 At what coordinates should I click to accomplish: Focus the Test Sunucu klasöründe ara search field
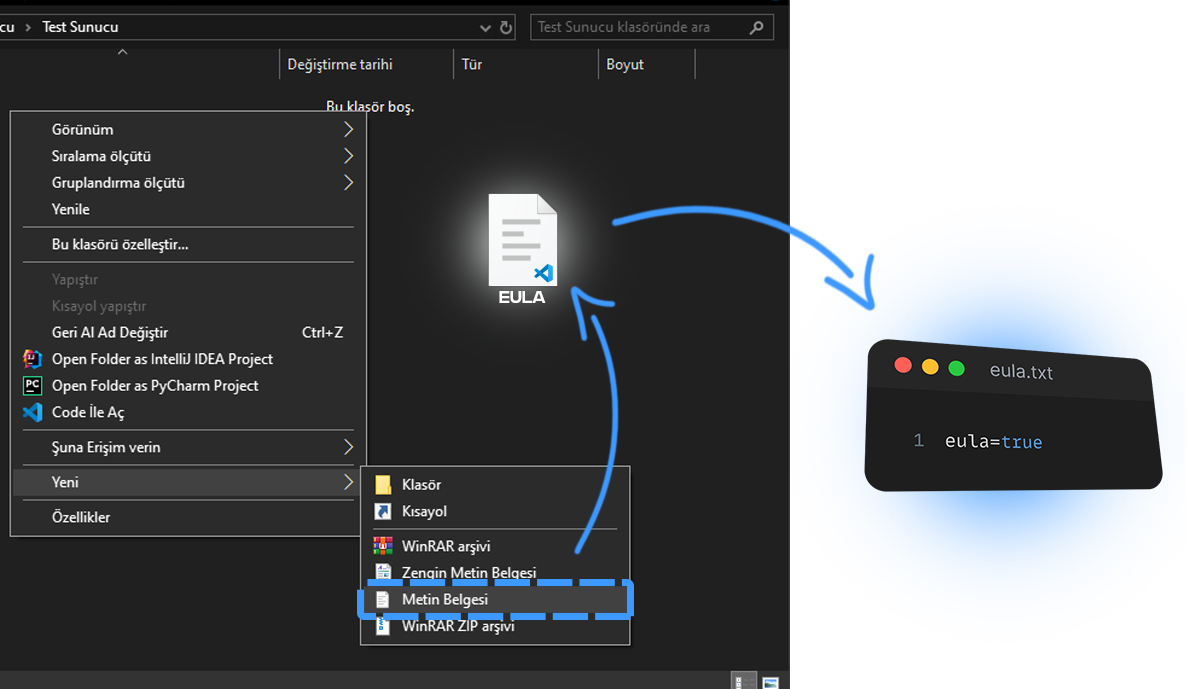point(651,27)
